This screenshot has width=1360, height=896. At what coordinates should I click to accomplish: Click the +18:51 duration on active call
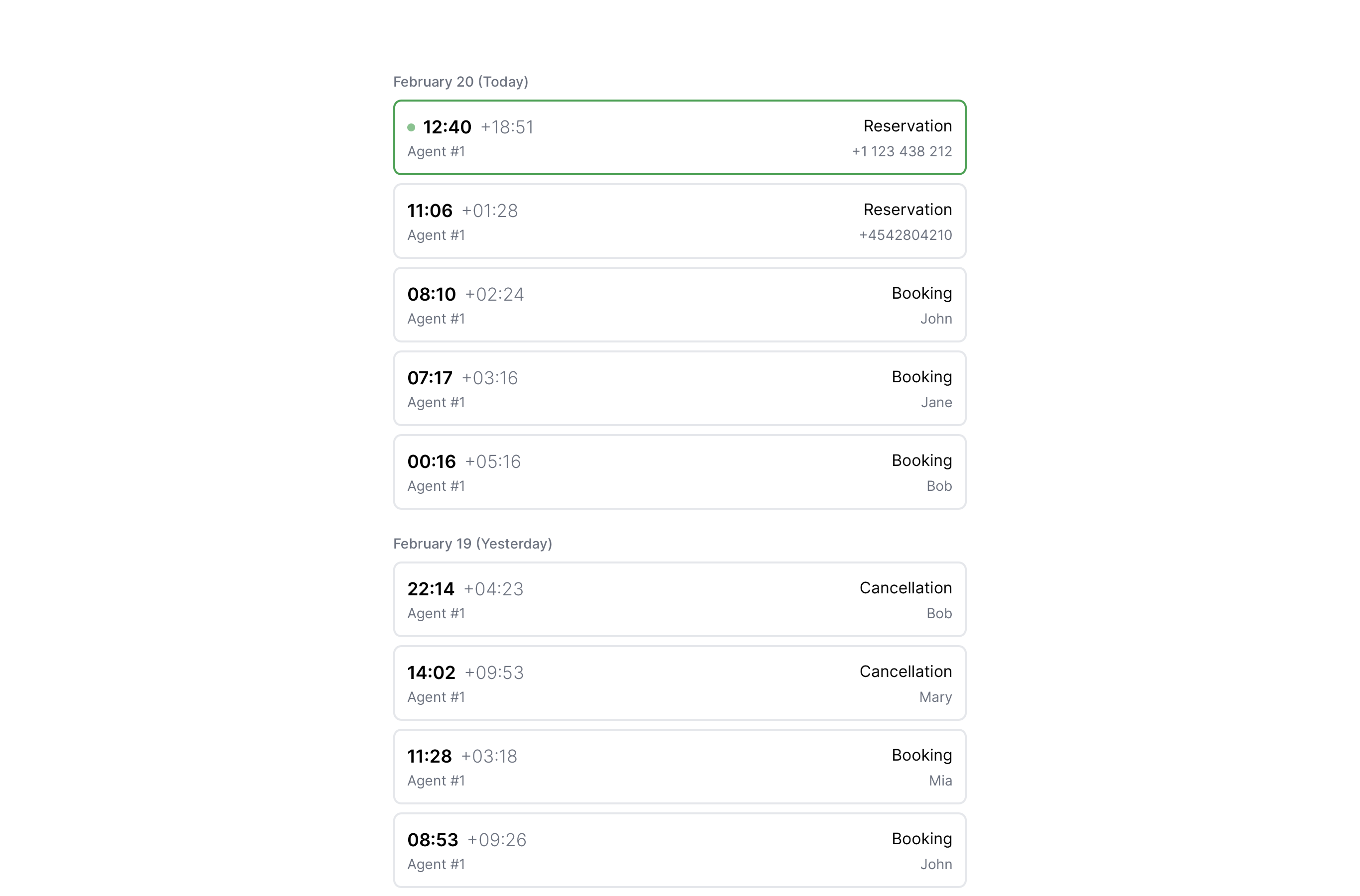pos(507,127)
